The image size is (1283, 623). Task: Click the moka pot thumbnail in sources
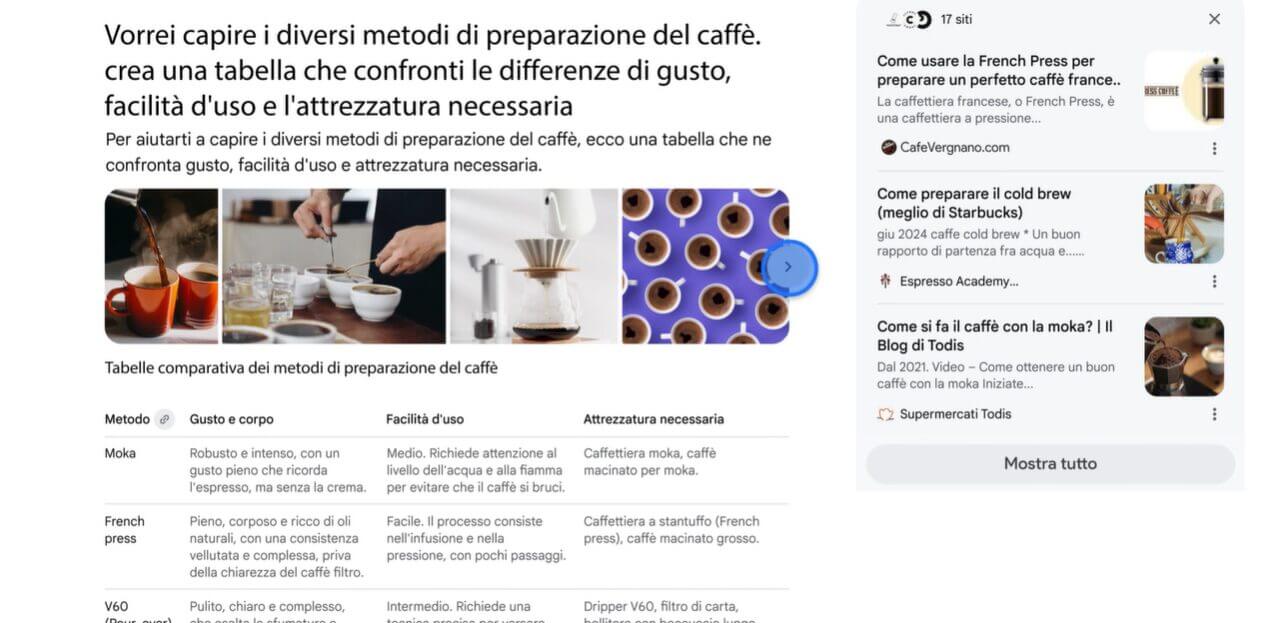point(1184,357)
